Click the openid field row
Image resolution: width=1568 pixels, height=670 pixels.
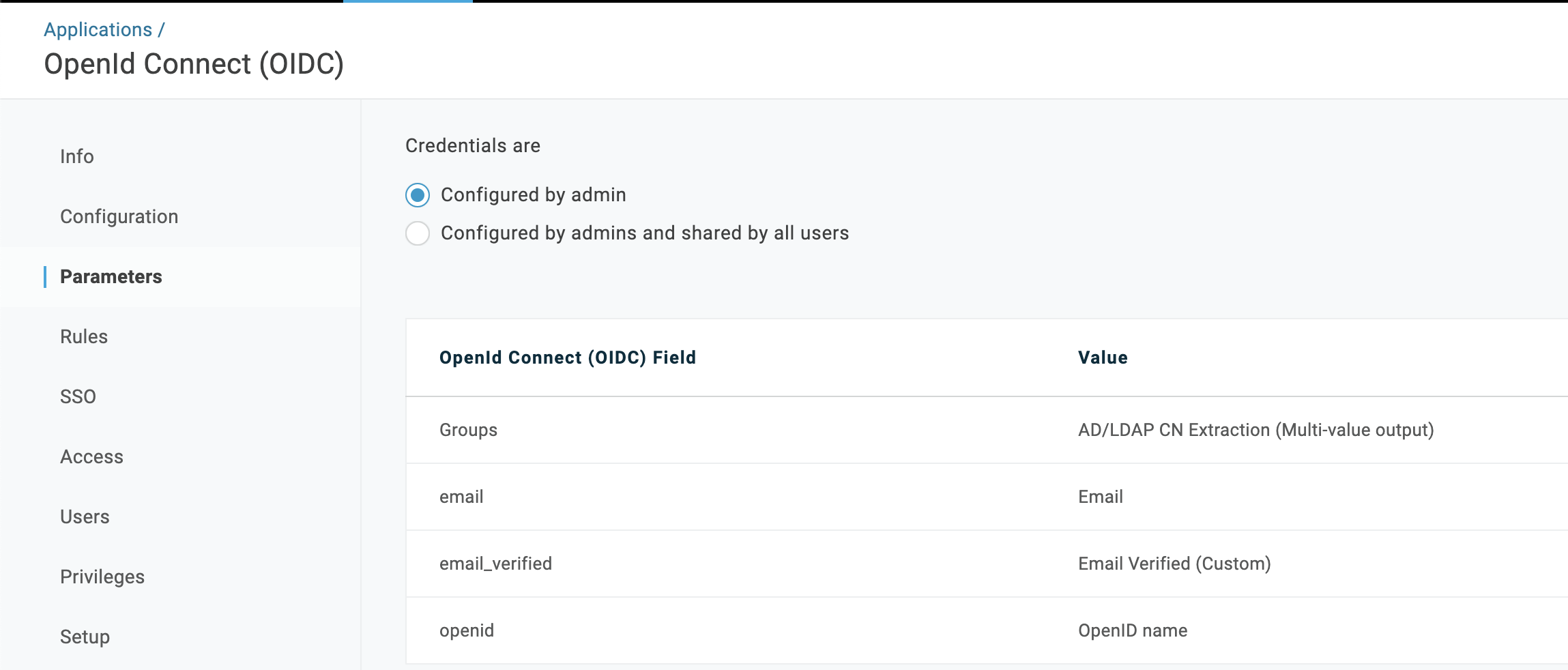(467, 630)
